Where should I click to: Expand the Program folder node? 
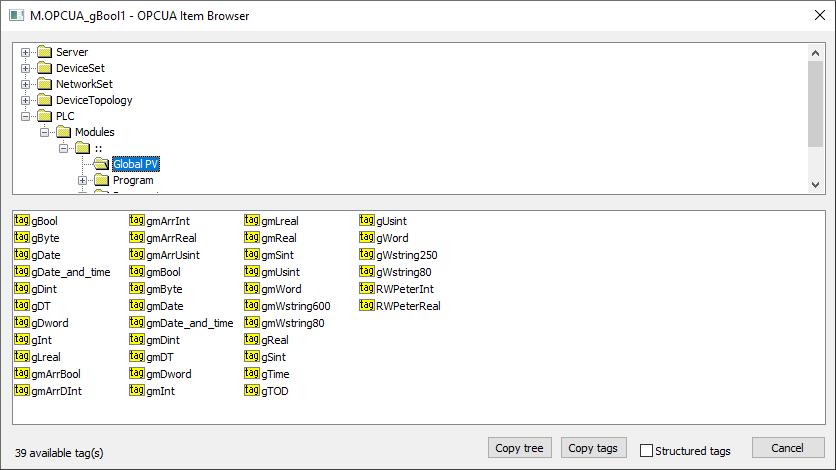83,180
